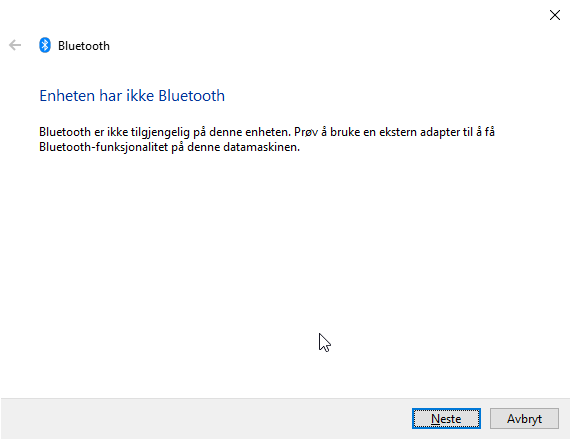Go back using the left arrow
The image size is (571, 440).
coord(15,46)
